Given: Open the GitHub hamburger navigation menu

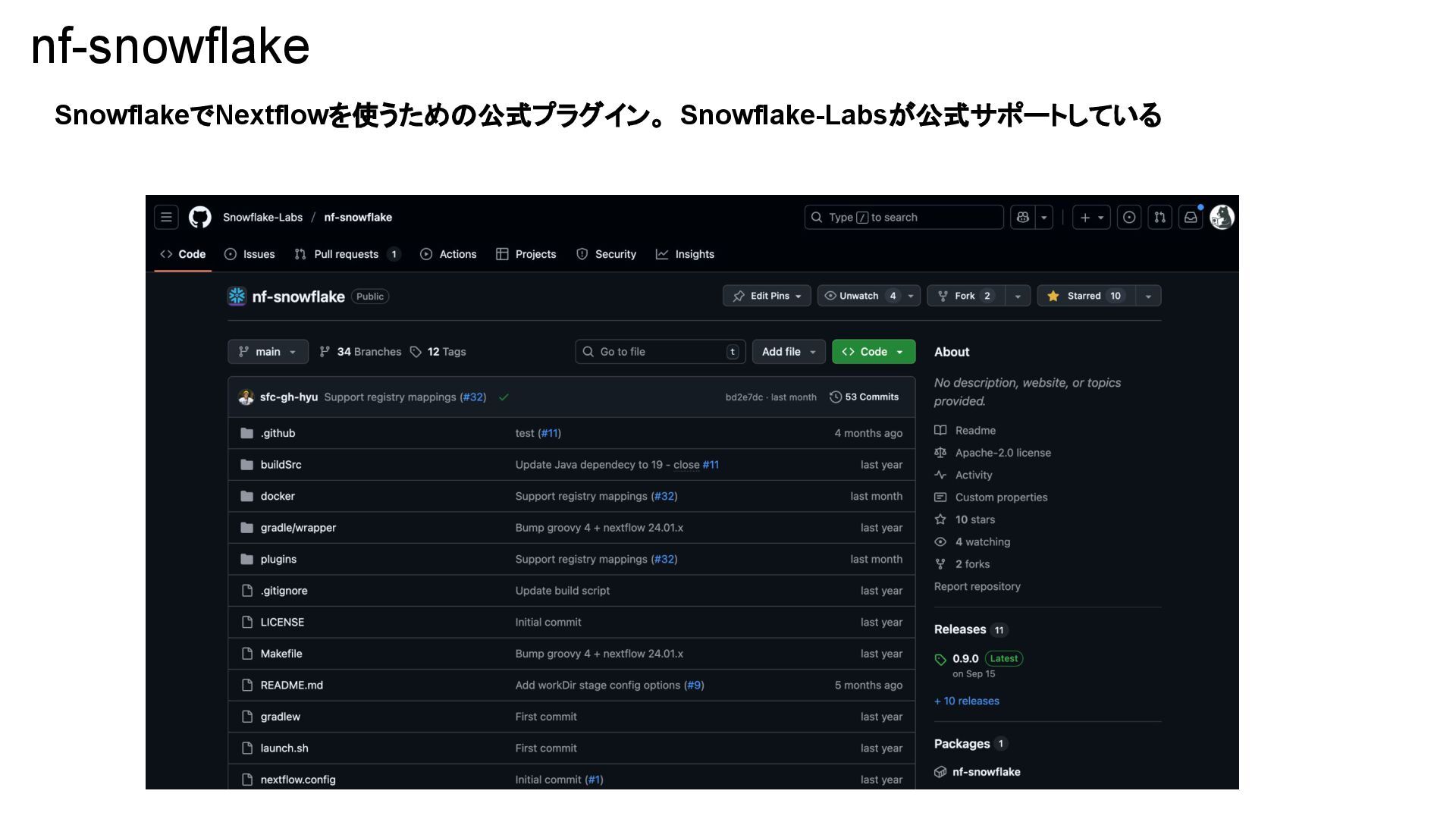Looking at the screenshot, I should [166, 218].
